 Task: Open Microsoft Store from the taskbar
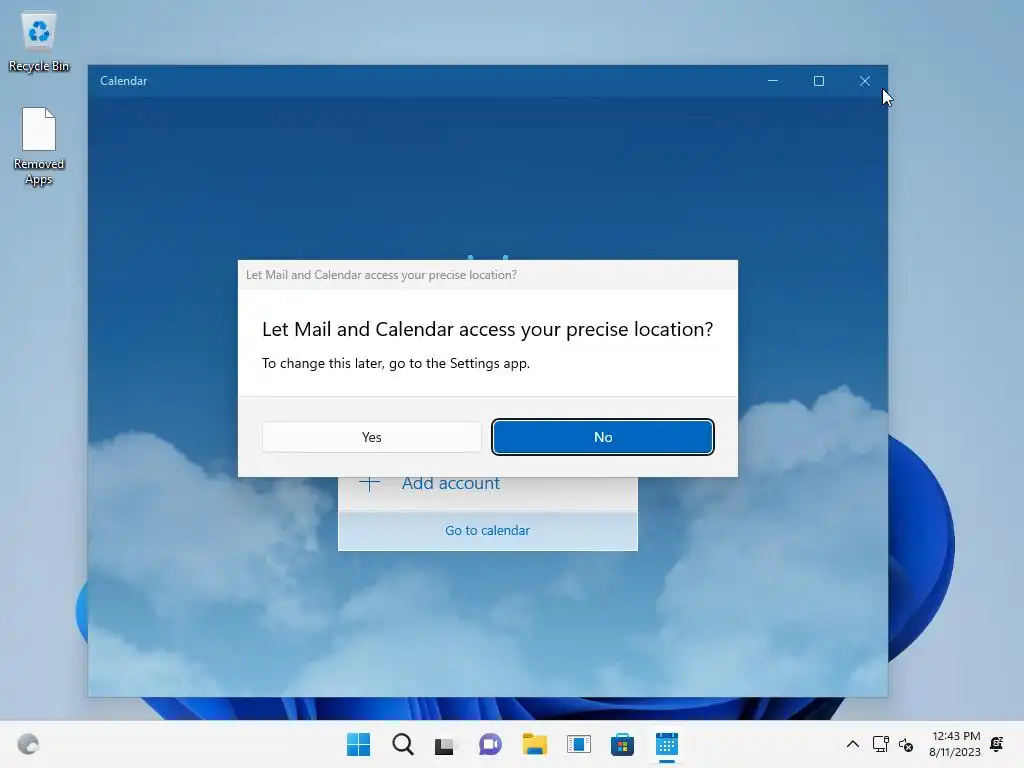coord(622,744)
